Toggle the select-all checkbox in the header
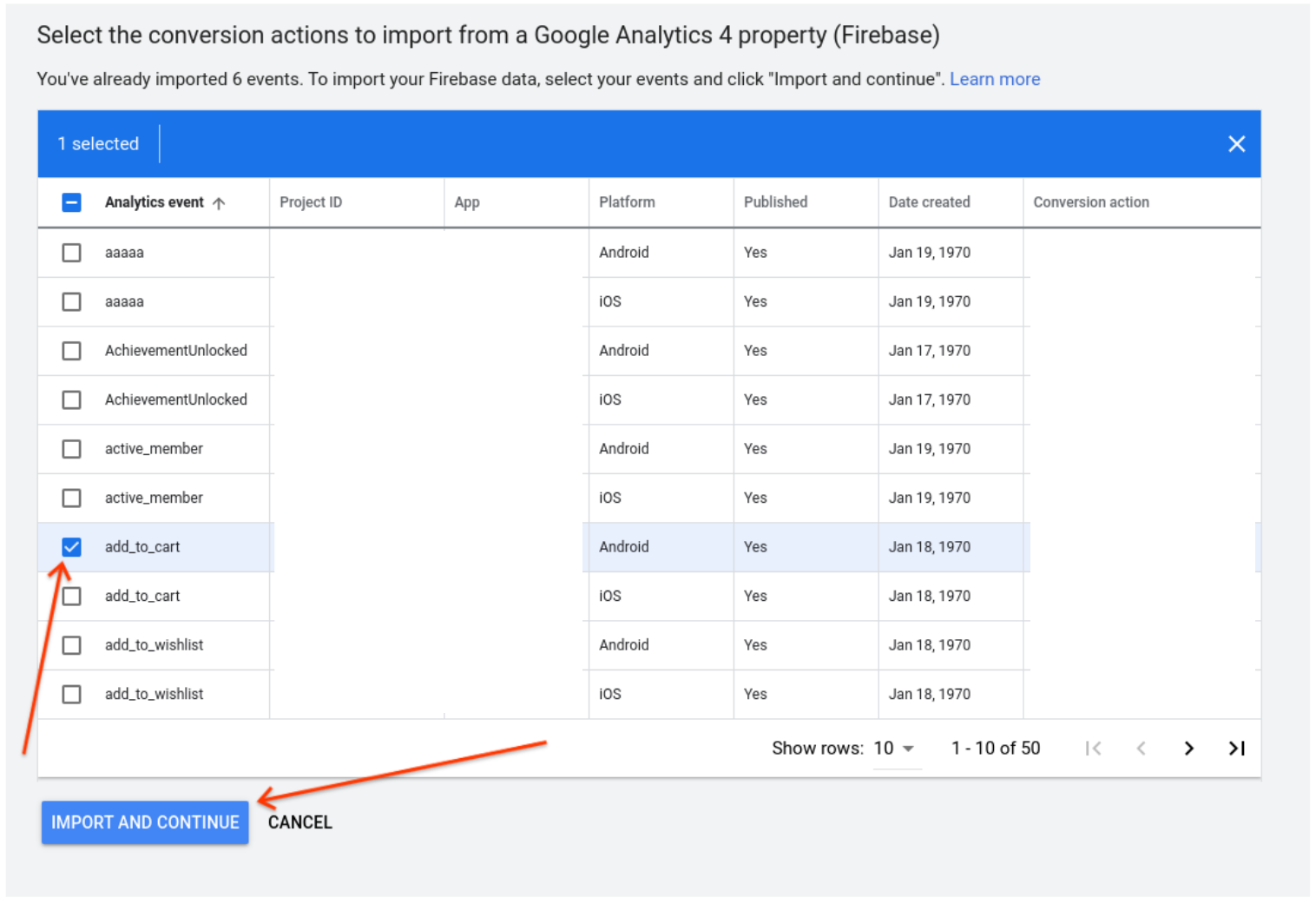 click(x=72, y=202)
